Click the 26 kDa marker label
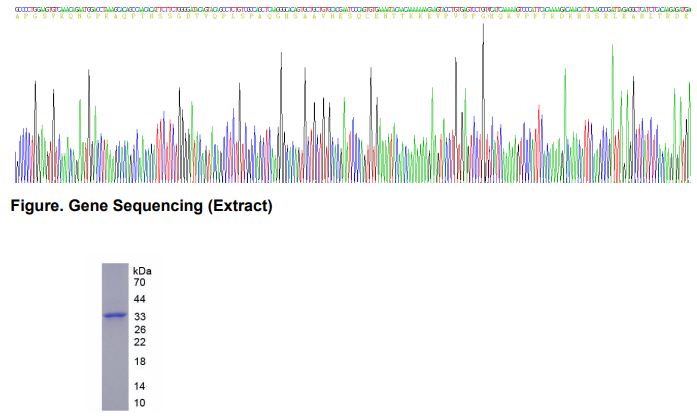697x420 pixels. (140, 330)
